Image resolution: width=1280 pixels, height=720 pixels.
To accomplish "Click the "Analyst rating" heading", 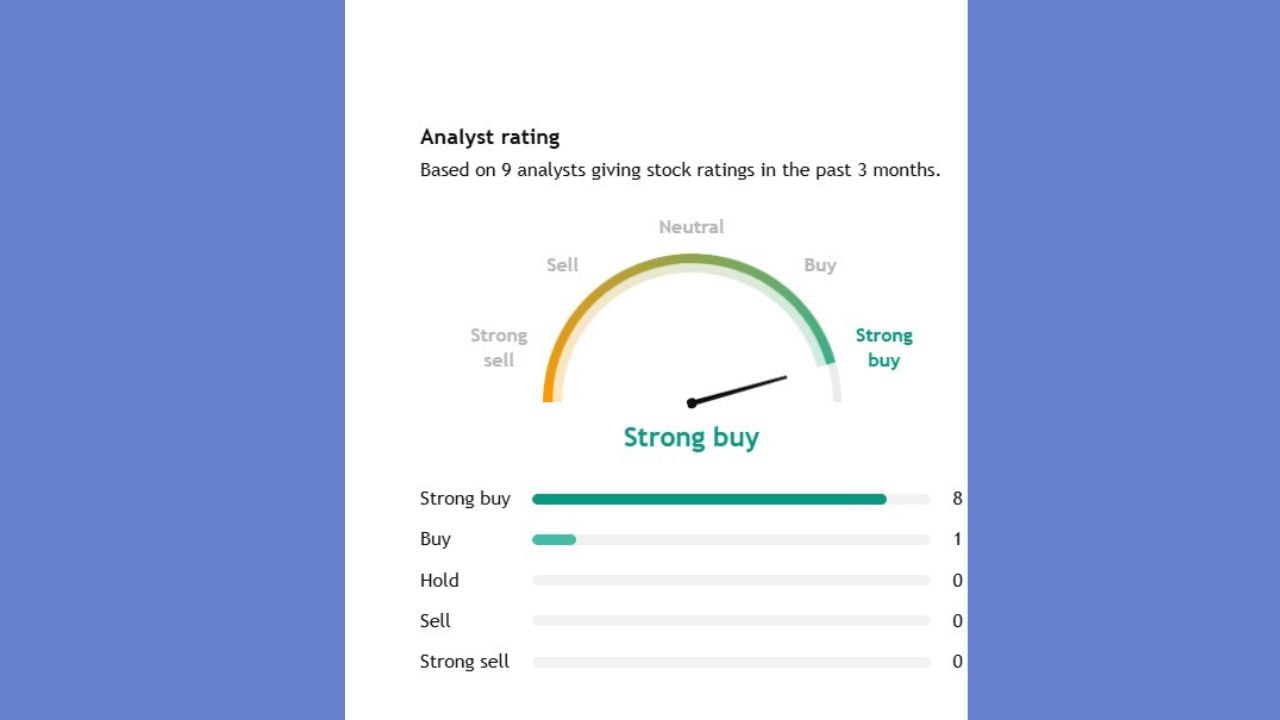I will [489, 137].
